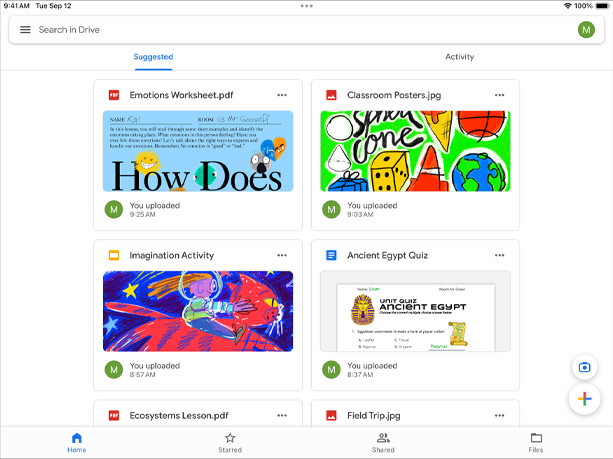Image resolution: width=613 pixels, height=459 pixels.
Task: Open more options for Ancient Egypt Quiz
Action: (x=499, y=255)
